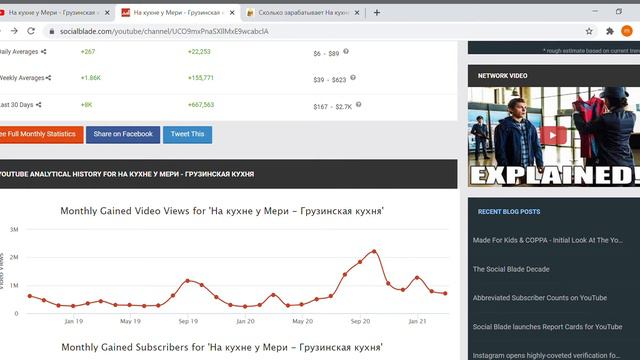Click the Jan 21 axis label
640x360 pixels.
tap(417, 322)
